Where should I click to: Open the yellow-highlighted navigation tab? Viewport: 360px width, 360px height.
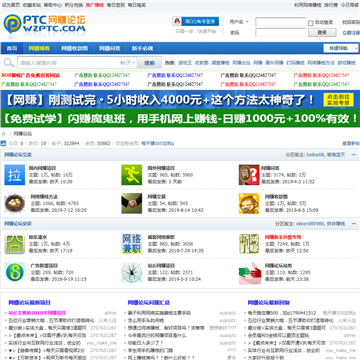point(39,48)
